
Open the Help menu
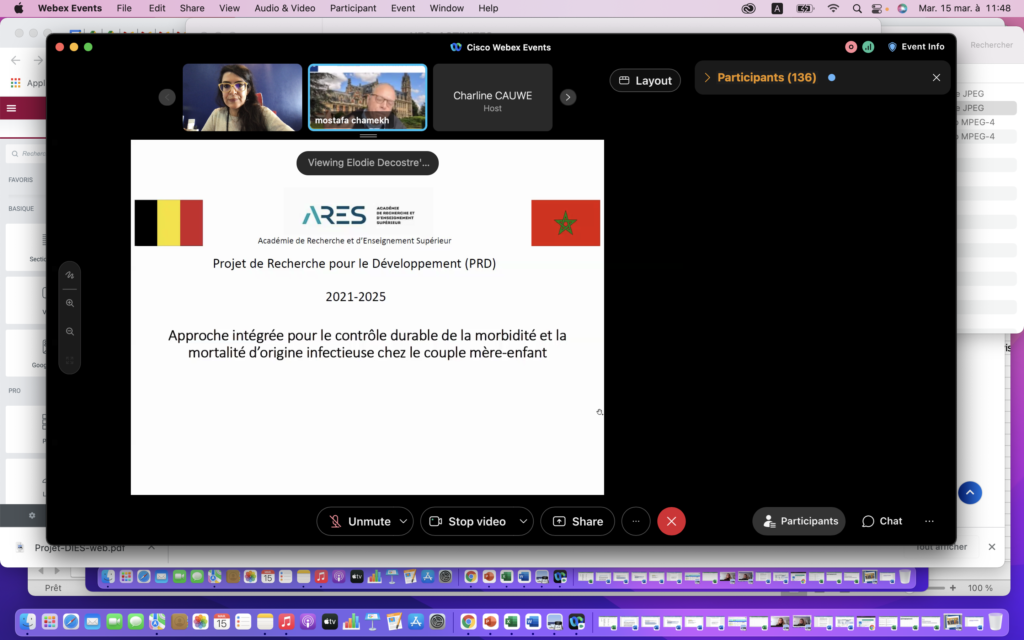pyautogui.click(x=488, y=8)
